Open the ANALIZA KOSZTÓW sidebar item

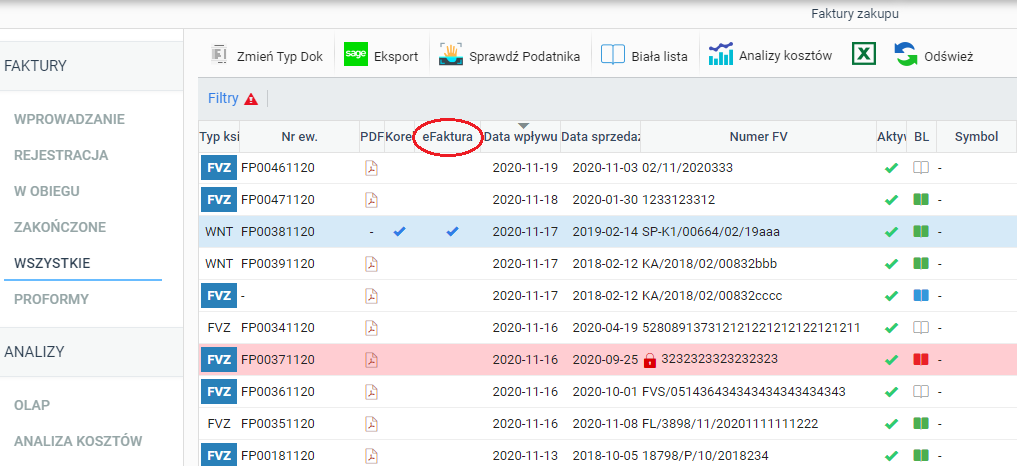coord(78,442)
